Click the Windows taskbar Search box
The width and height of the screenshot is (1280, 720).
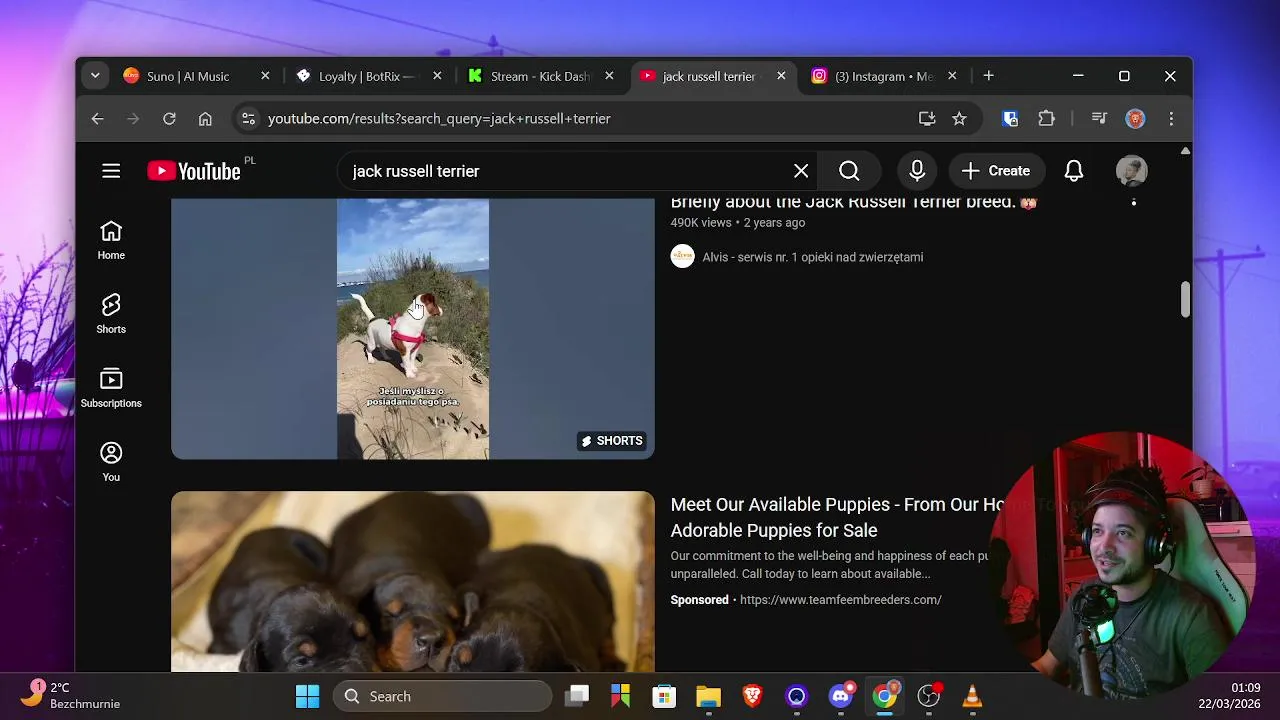coord(442,696)
